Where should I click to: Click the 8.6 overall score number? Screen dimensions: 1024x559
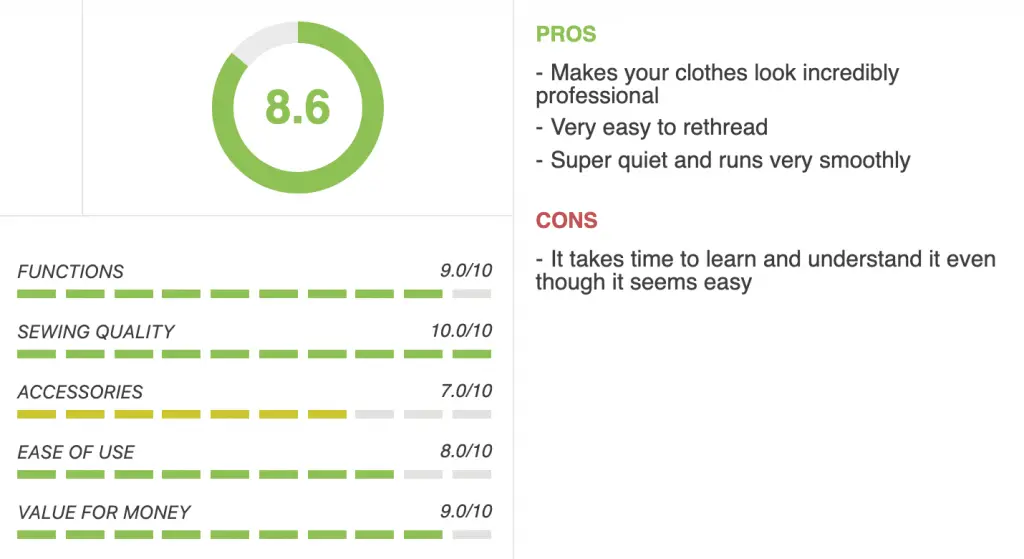point(298,108)
